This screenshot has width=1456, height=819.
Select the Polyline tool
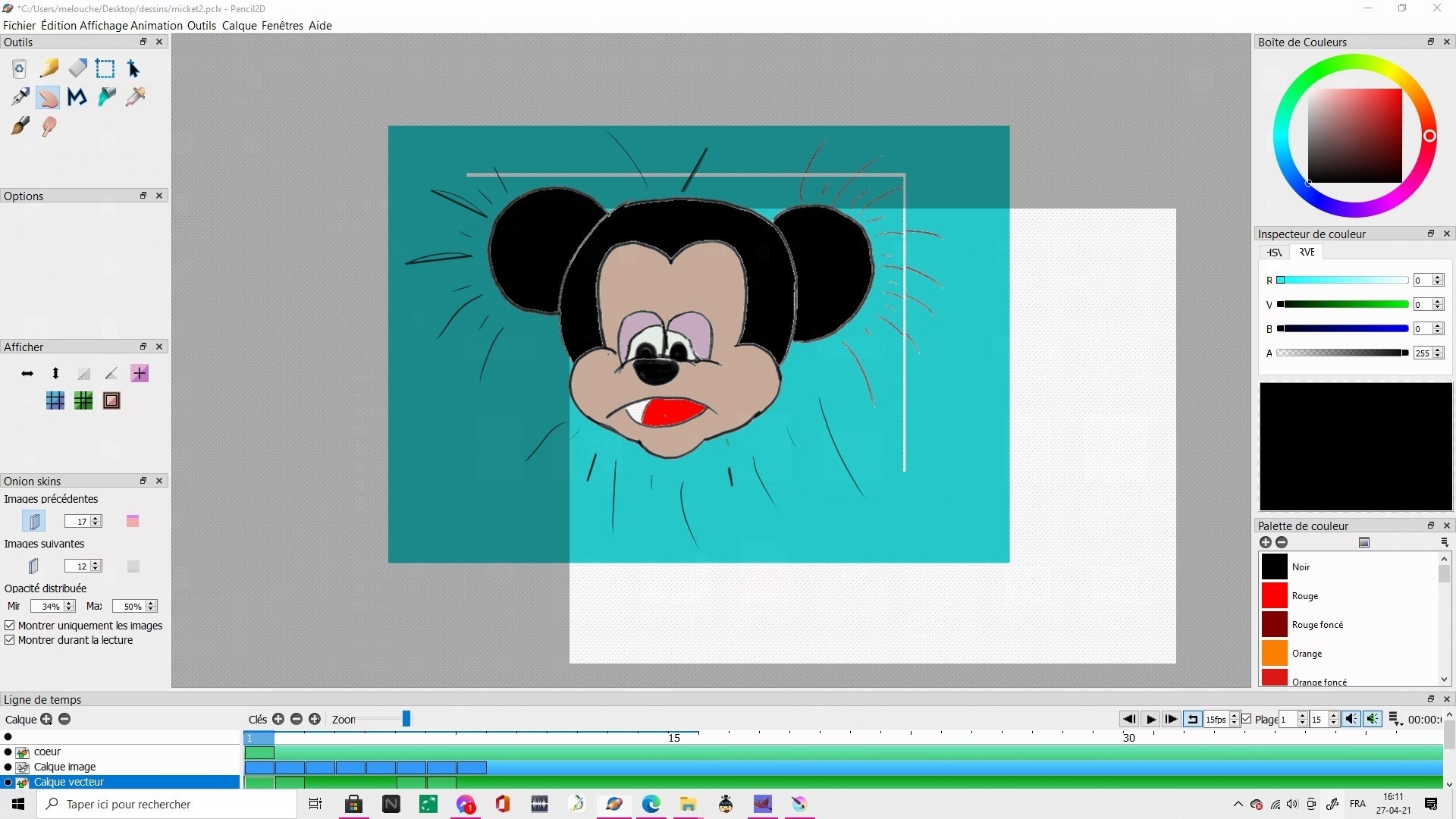tap(77, 97)
